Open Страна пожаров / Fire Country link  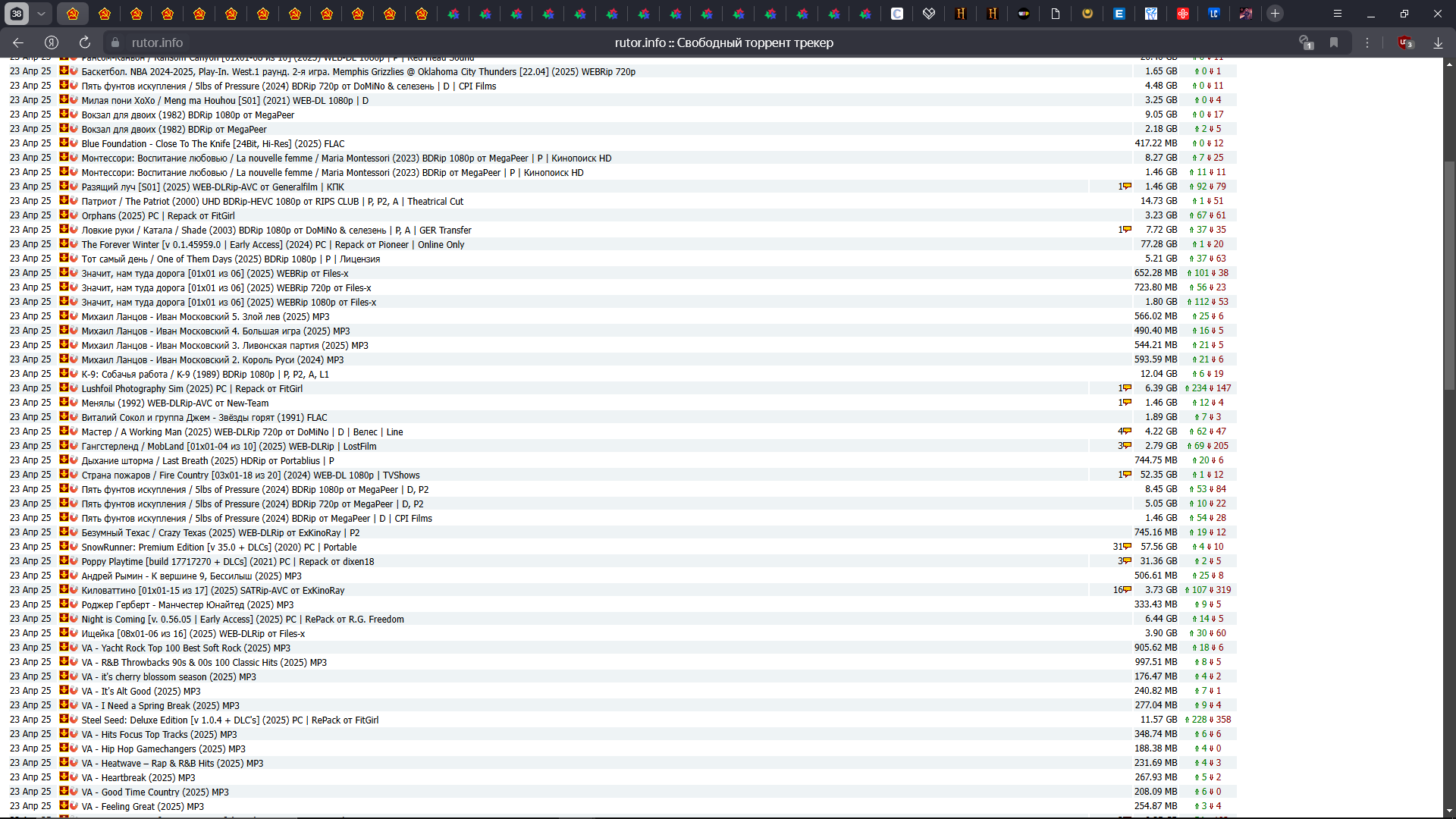(250, 475)
